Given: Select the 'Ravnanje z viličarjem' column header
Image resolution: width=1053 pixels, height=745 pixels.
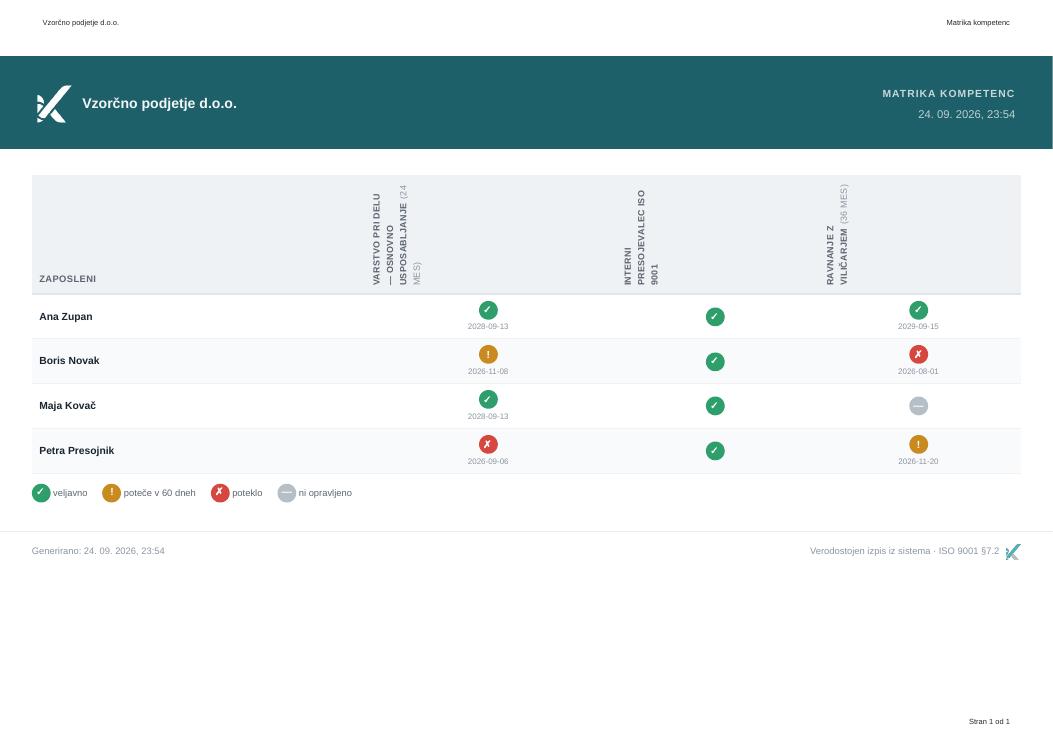Looking at the screenshot, I should point(837,234).
